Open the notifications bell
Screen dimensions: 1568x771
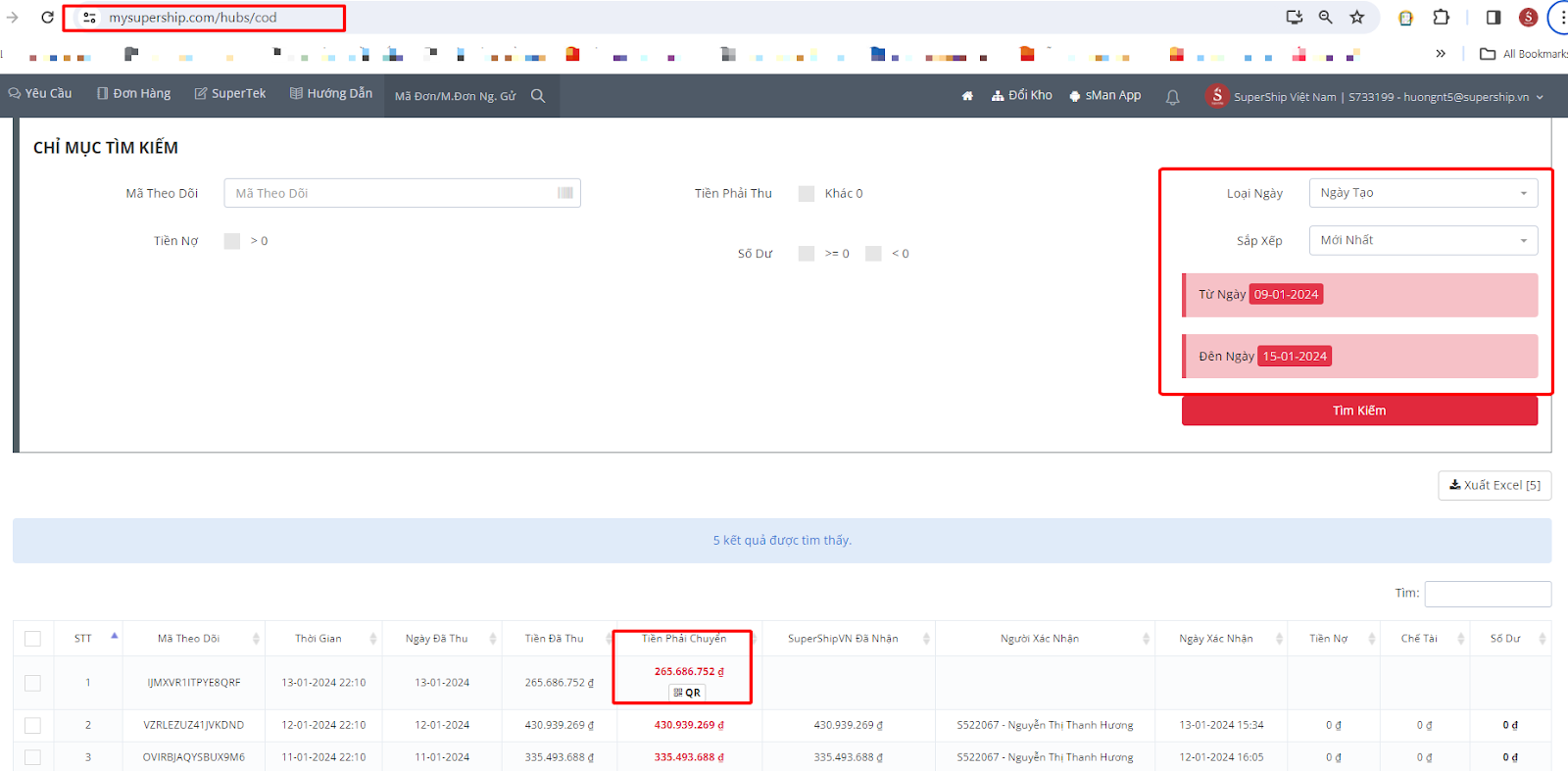click(1172, 97)
